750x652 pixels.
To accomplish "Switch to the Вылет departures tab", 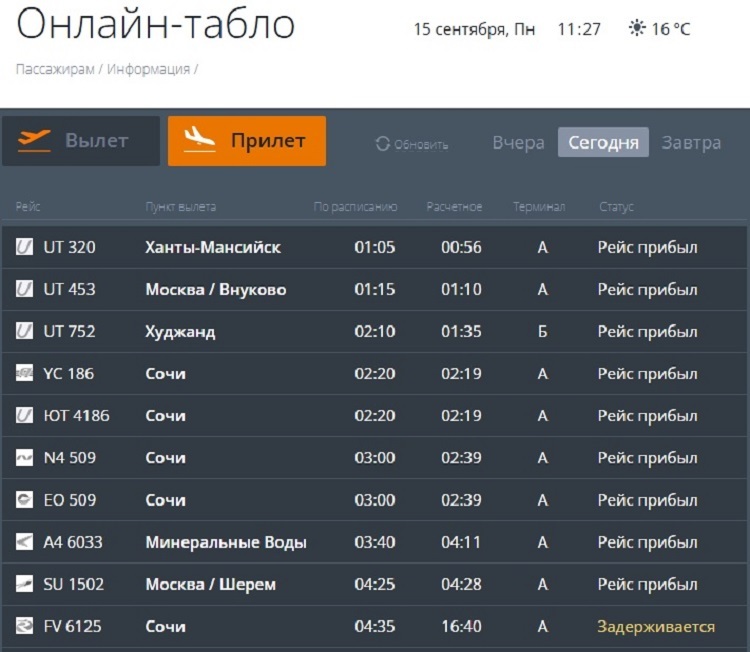I will [80, 141].
